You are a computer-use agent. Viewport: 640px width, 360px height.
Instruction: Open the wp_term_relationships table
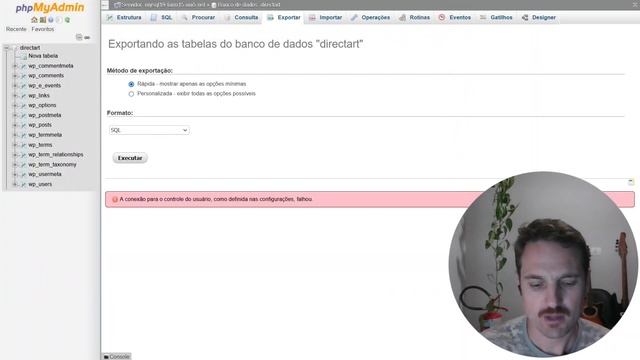tap(56, 155)
